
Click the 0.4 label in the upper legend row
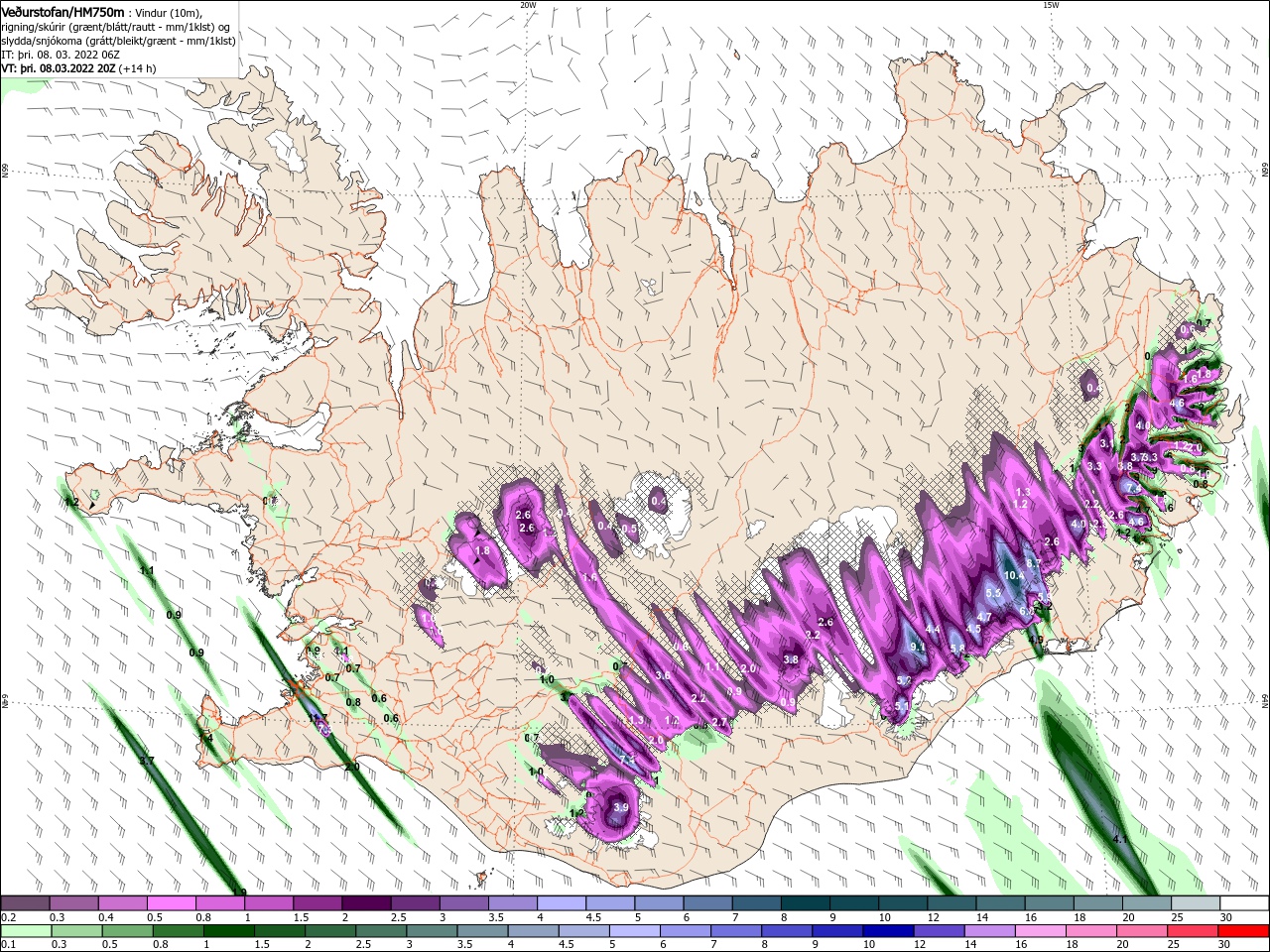[x=106, y=917]
